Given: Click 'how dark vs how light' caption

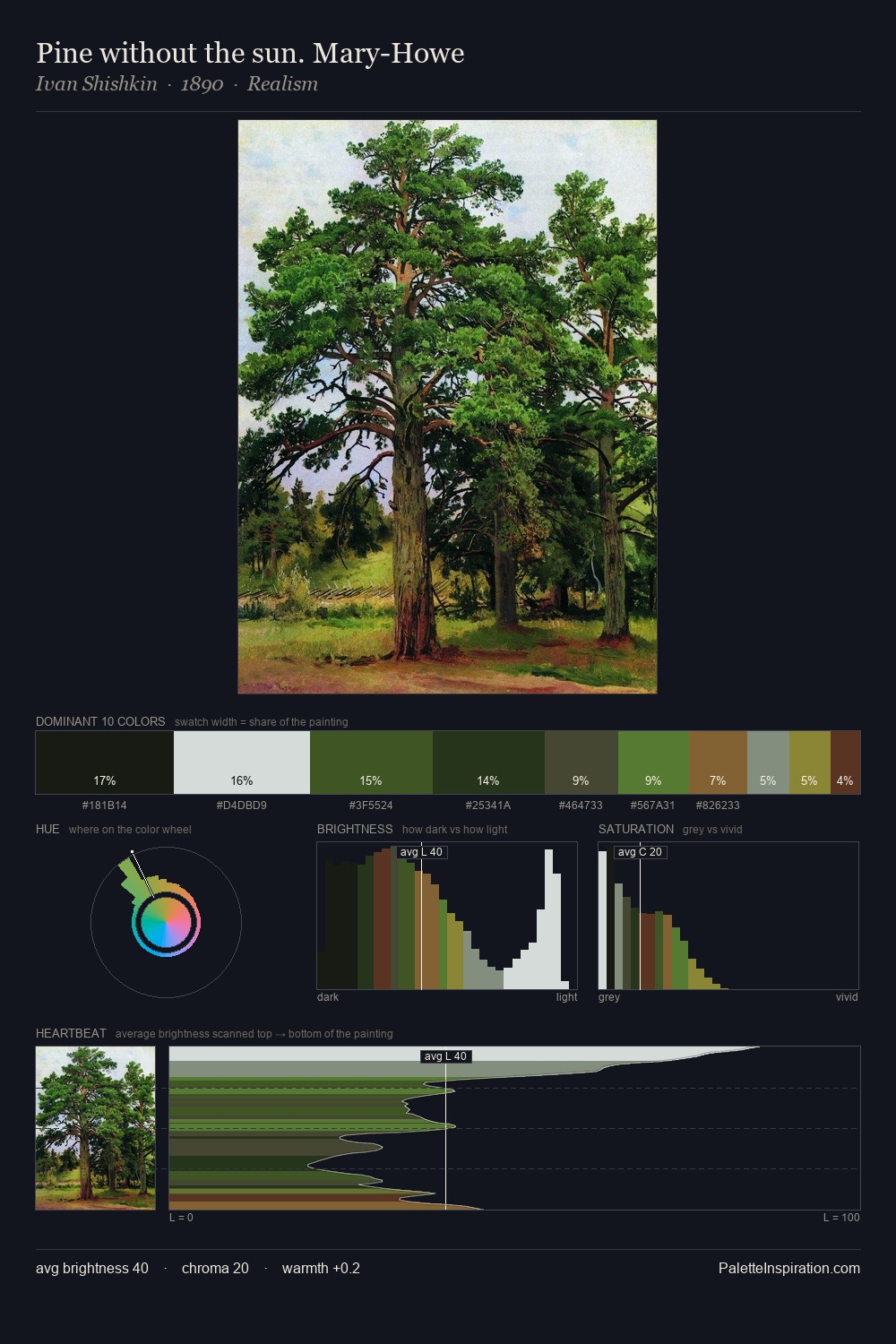Looking at the screenshot, I should [454, 830].
